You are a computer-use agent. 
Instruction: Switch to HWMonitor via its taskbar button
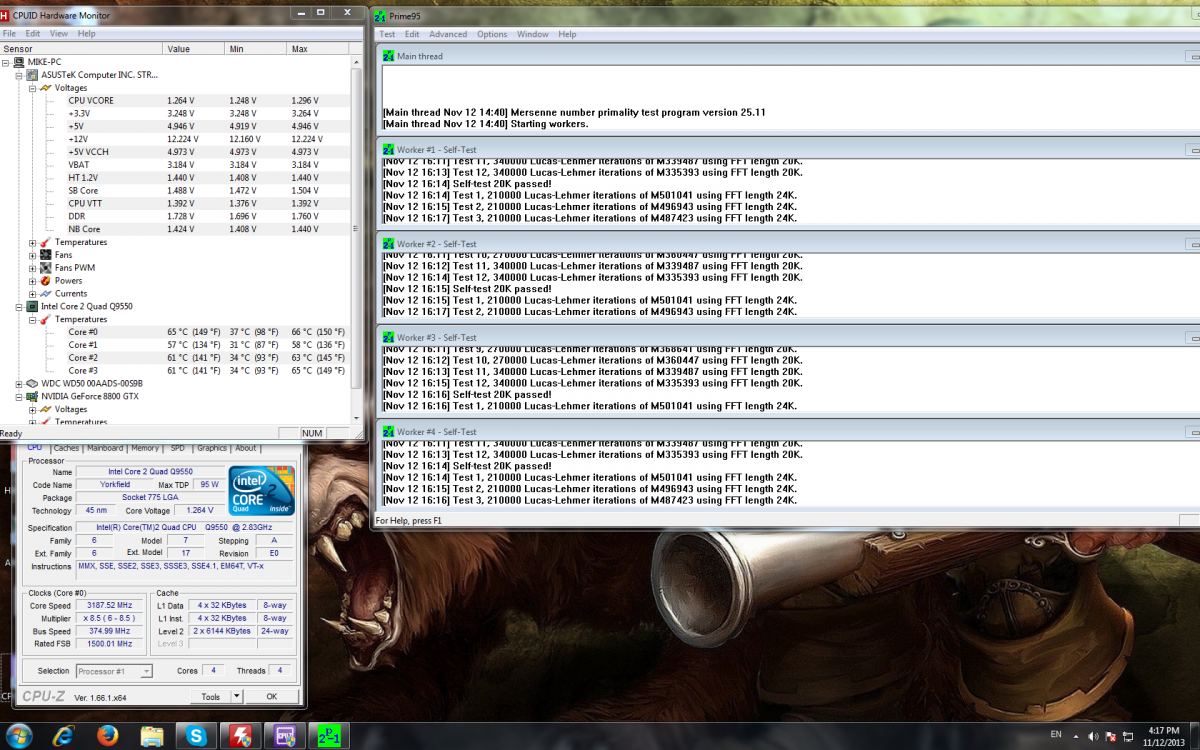pyautogui.click(x=241, y=736)
